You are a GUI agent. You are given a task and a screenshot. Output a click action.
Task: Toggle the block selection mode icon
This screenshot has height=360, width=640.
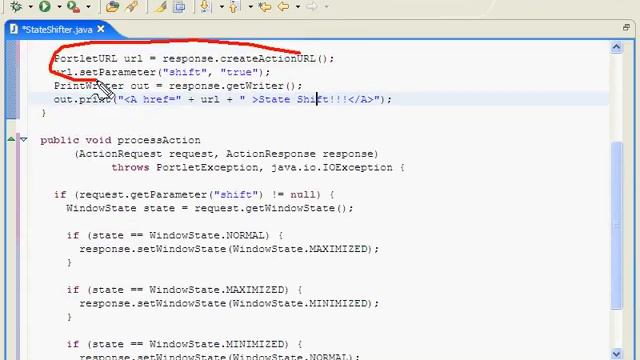[179, 6]
